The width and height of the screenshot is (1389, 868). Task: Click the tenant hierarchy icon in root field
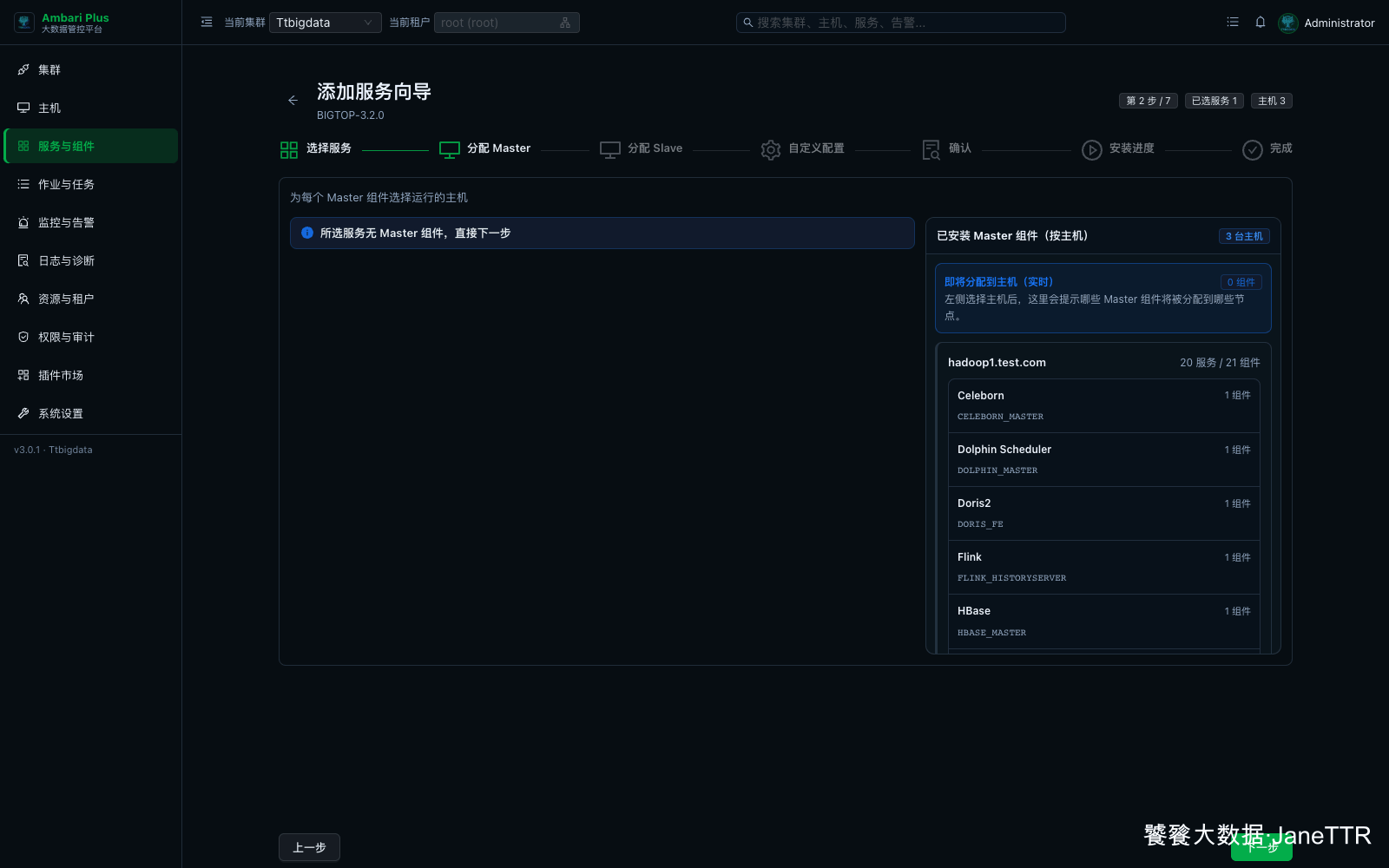[565, 23]
